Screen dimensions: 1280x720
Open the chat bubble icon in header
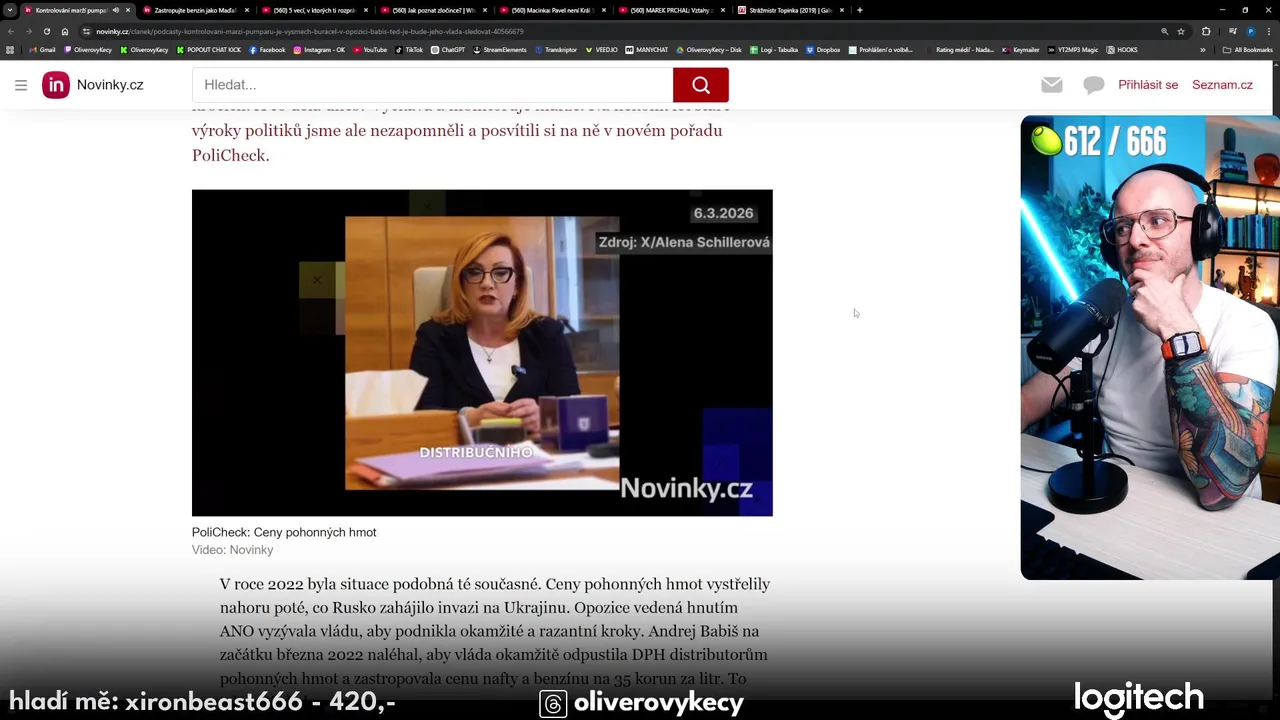(x=1094, y=85)
